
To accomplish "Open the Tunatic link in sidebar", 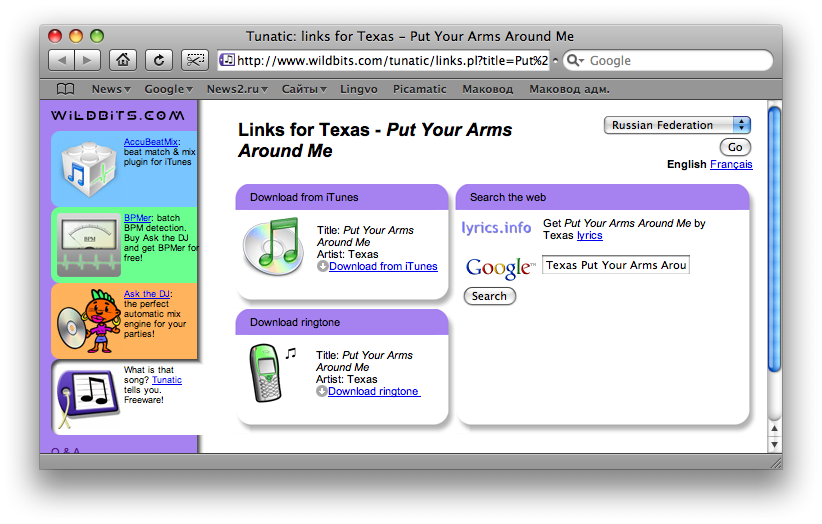I will point(167,380).
